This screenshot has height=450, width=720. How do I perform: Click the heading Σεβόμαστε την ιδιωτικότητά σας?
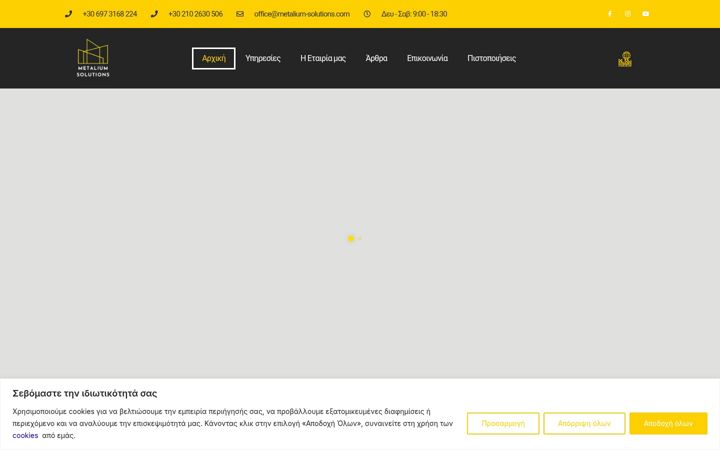[85, 393]
